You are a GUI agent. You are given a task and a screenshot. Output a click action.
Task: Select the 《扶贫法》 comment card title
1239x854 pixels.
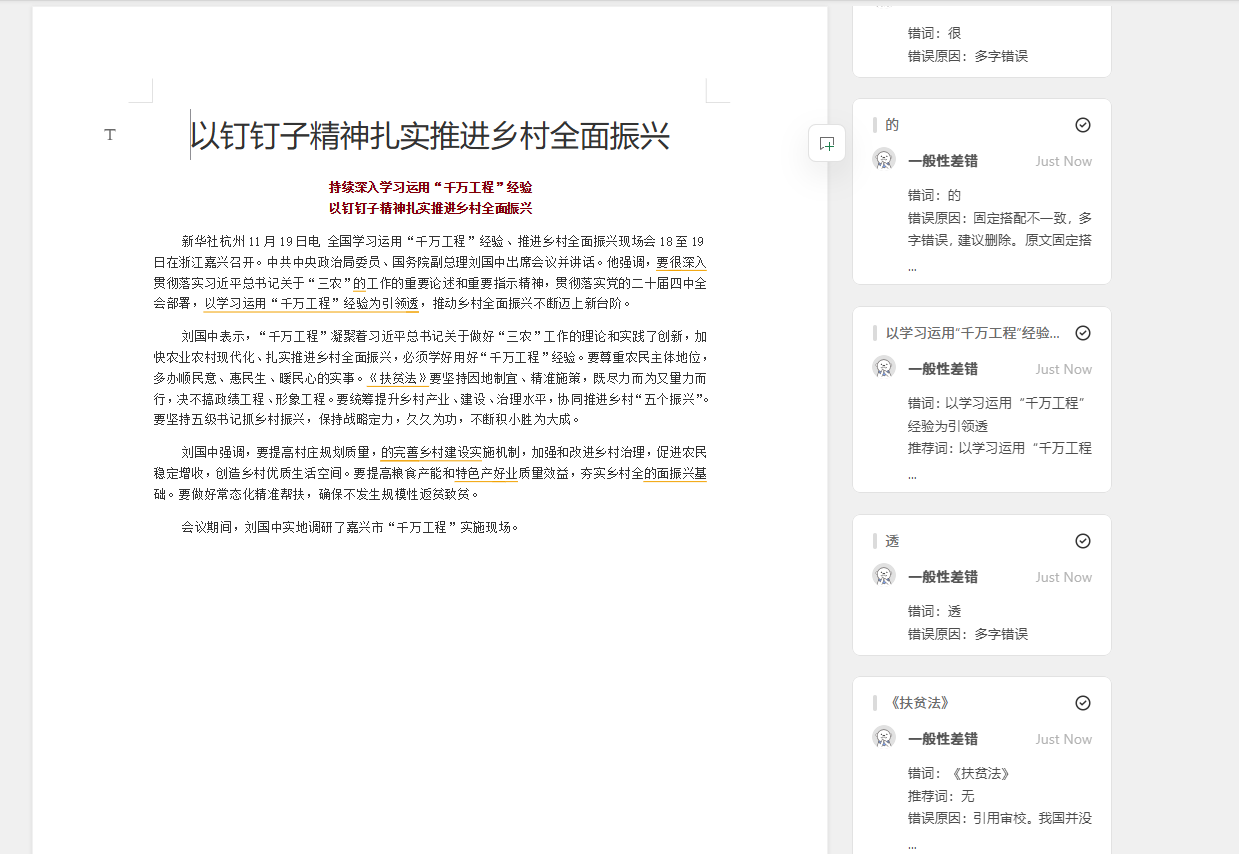917,703
